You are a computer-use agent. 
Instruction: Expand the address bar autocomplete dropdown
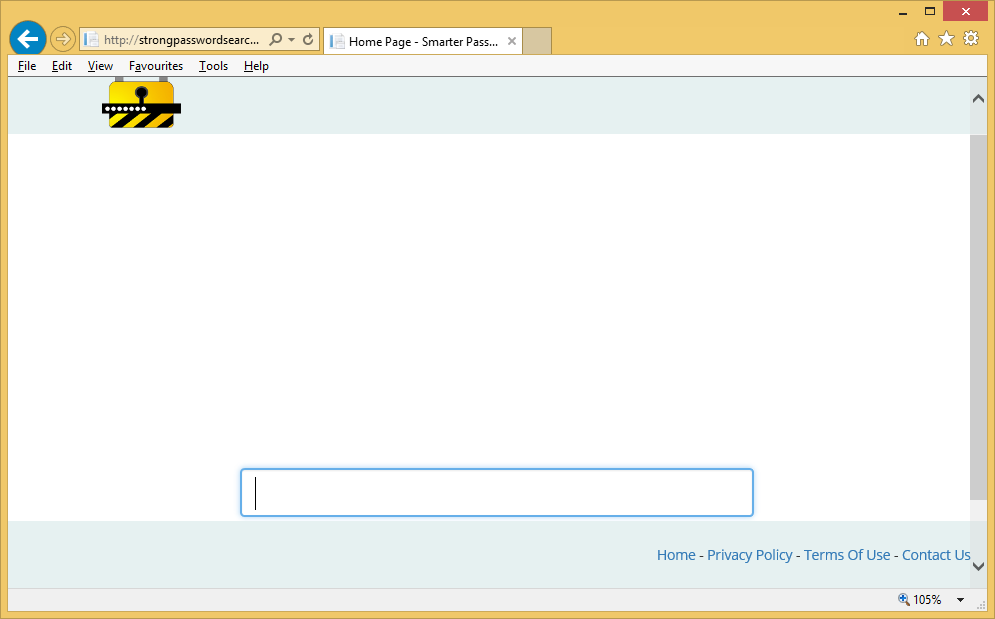[291, 40]
